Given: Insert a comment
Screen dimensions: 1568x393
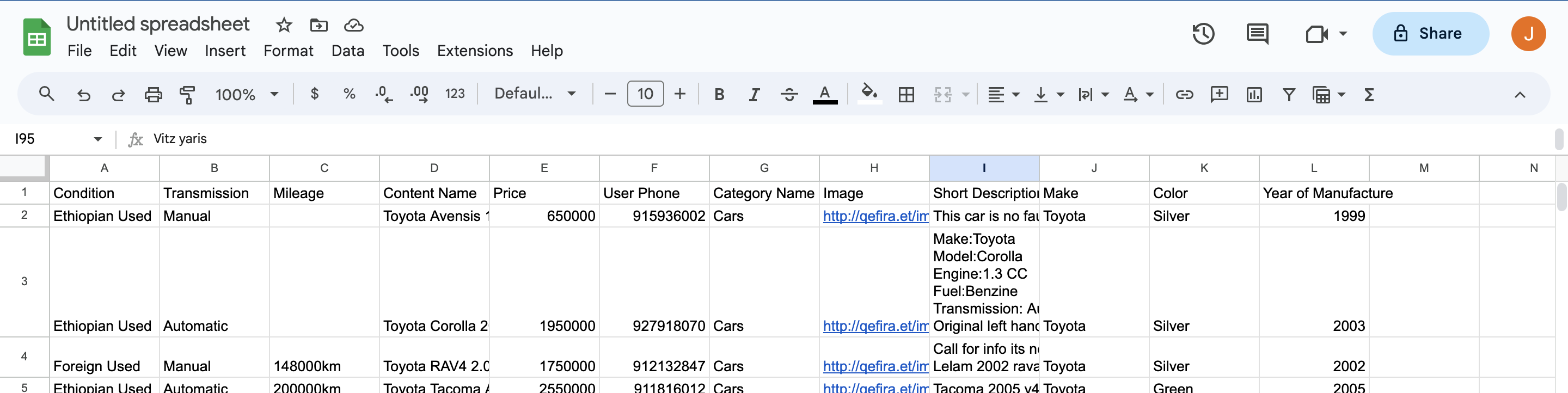Looking at the screenshot, I should tap(1219, 94).
